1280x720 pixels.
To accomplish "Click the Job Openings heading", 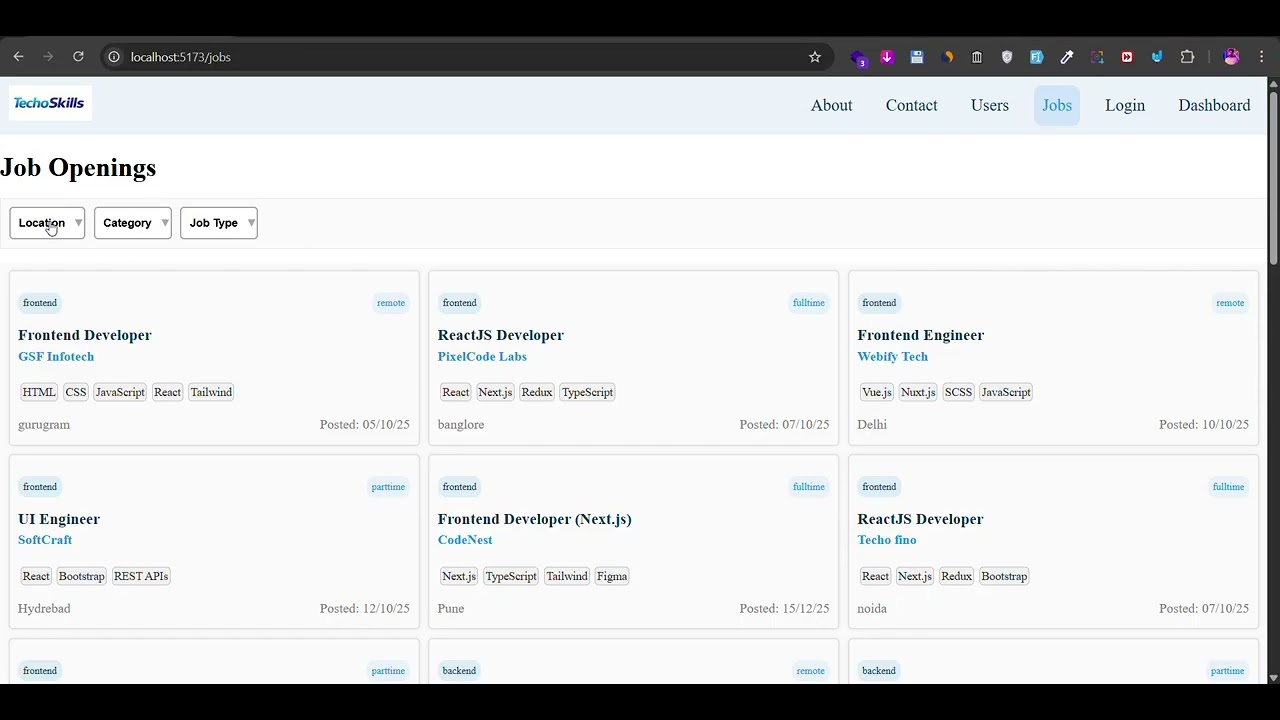I will click(x=78, y=168).
